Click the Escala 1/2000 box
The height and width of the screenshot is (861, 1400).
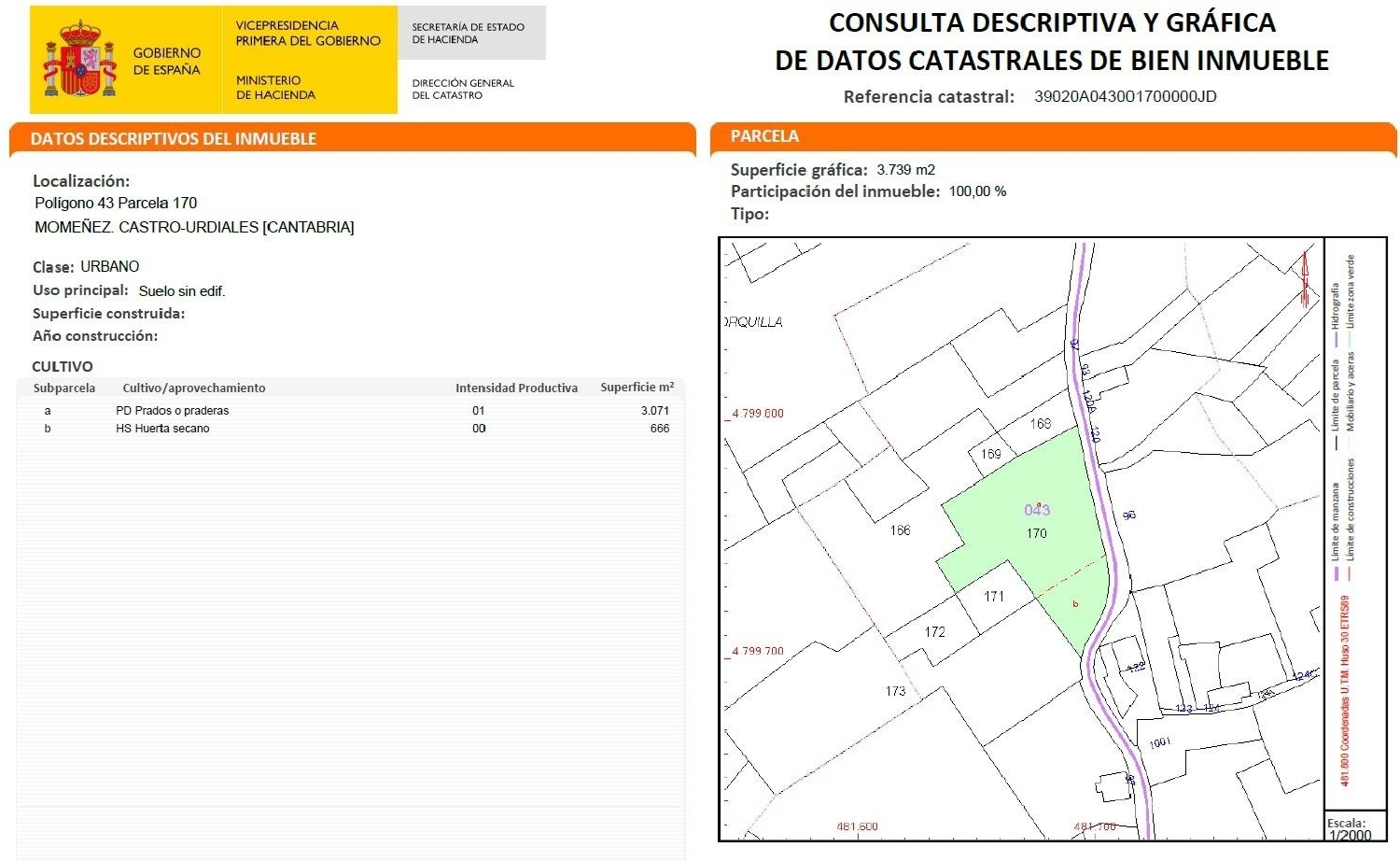click(1356, 828)
